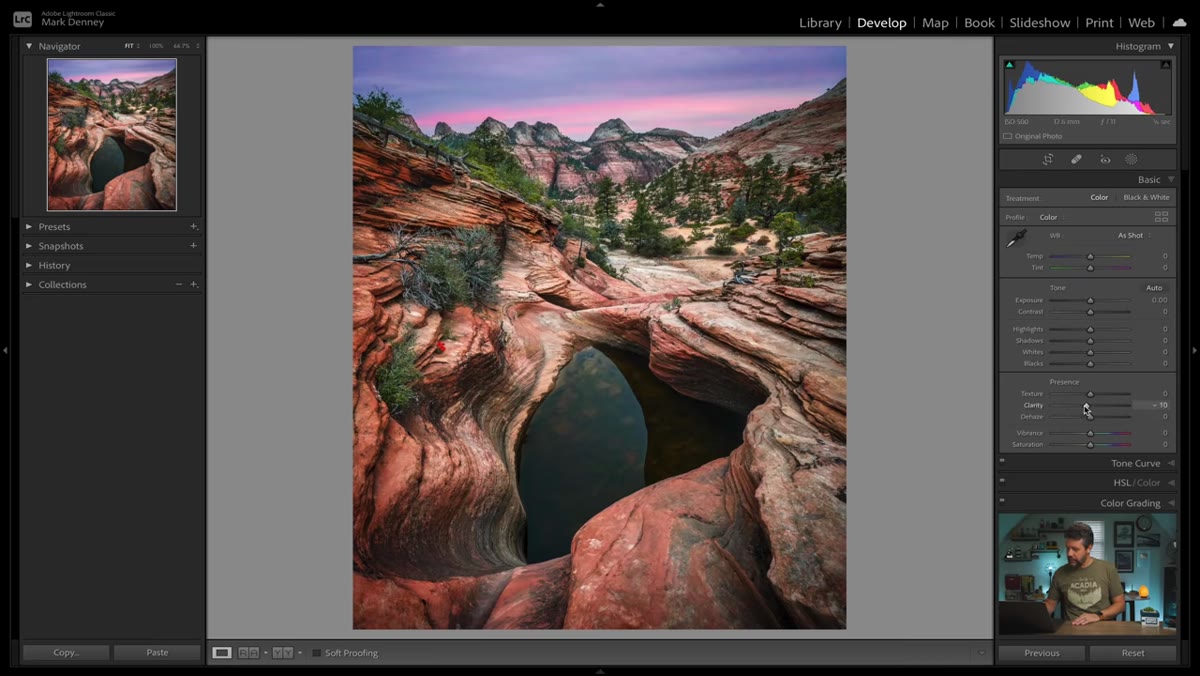Screen dimensions: 1200x676
Task: Select Before/After YY view icon
Action: pyautogui.click(x=283, y=653)
